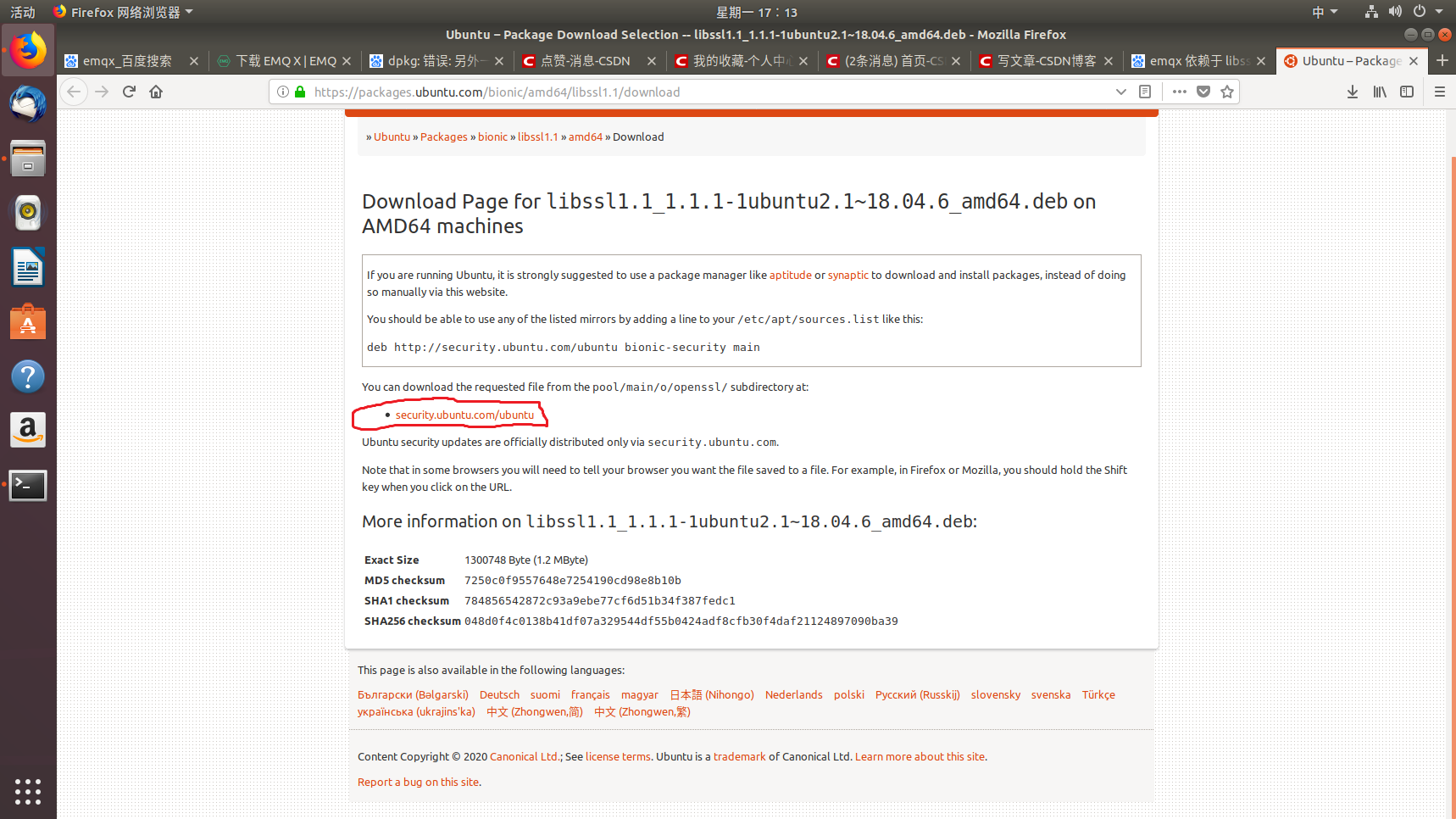Open the 日本語 (Nihongo) language link
1456x819 pixels.
(713, 694)
